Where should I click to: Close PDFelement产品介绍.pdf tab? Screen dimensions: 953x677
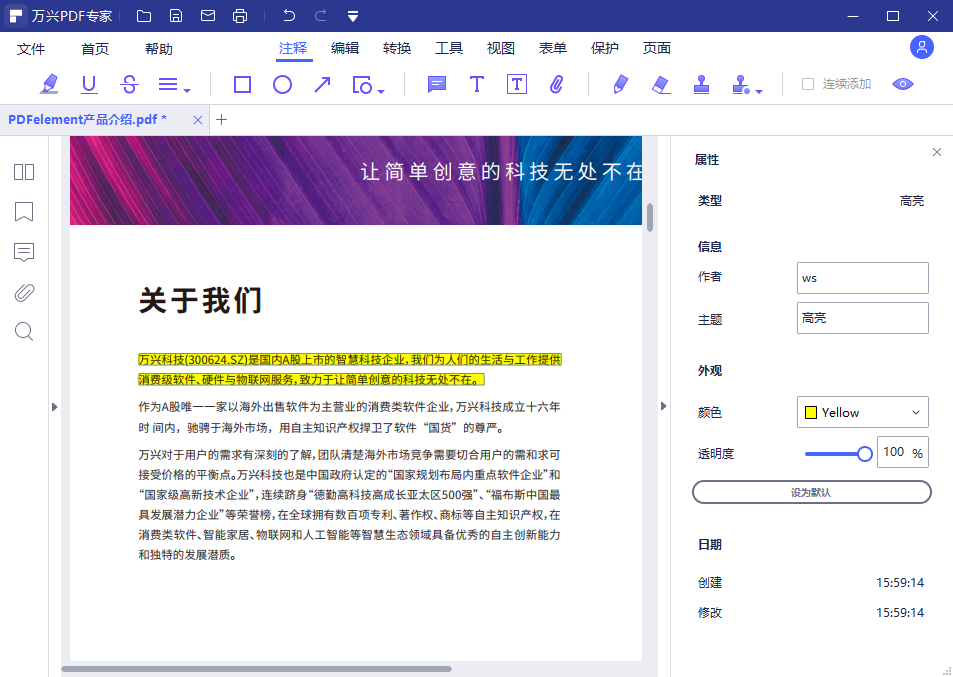tap(198, 120)
